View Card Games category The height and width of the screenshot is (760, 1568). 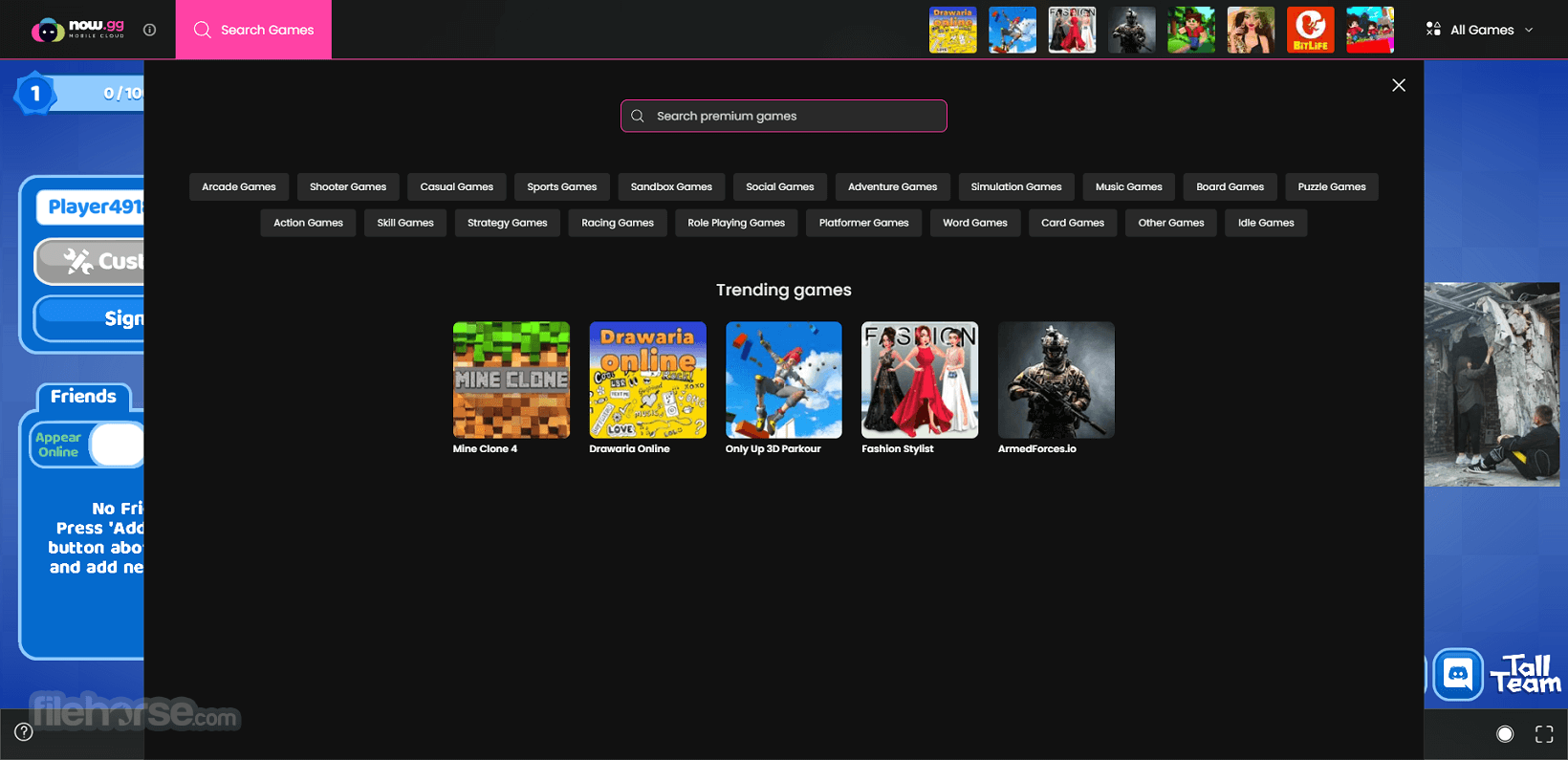click(x=1073, y=223)
